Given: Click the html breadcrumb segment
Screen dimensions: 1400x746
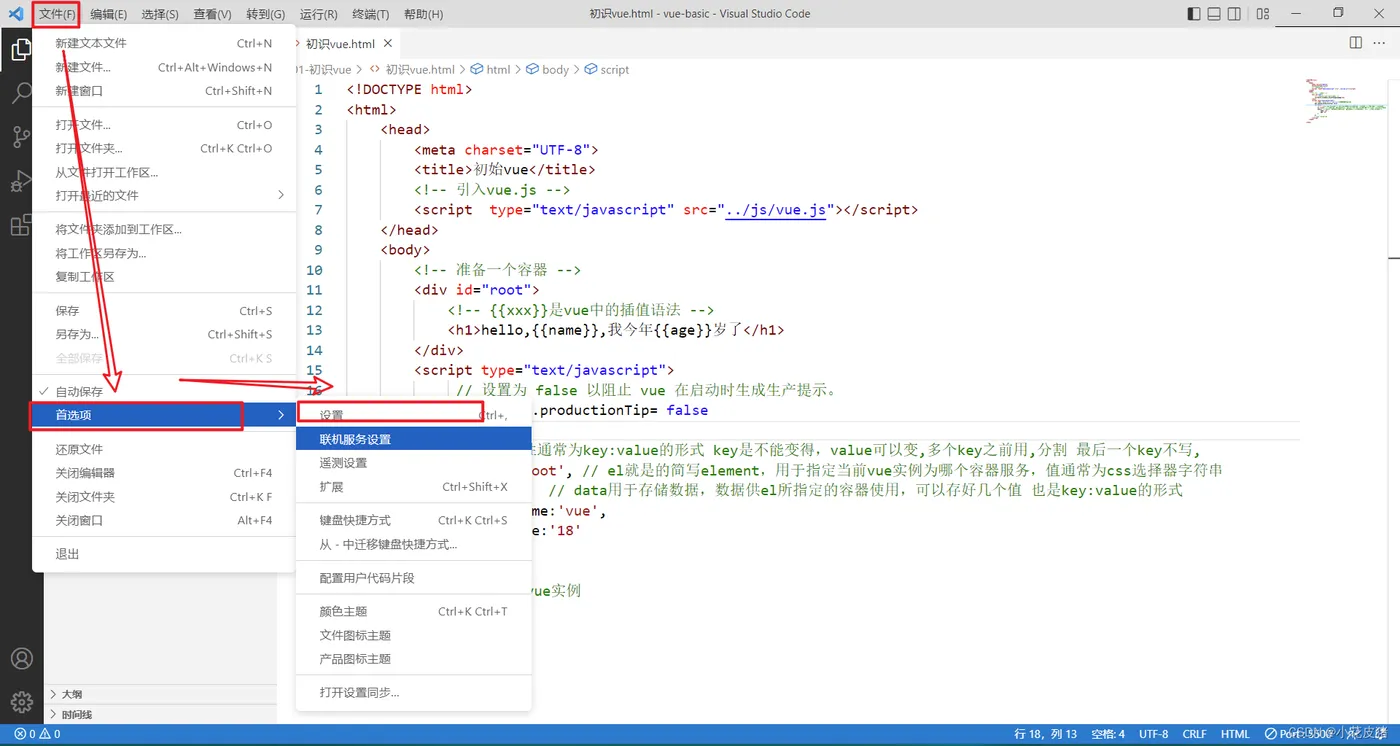Looking at the screenshot, I should coord(491,70).
